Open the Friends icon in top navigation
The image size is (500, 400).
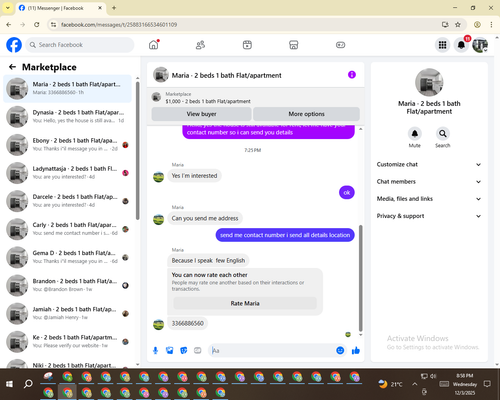pos(200,45)
